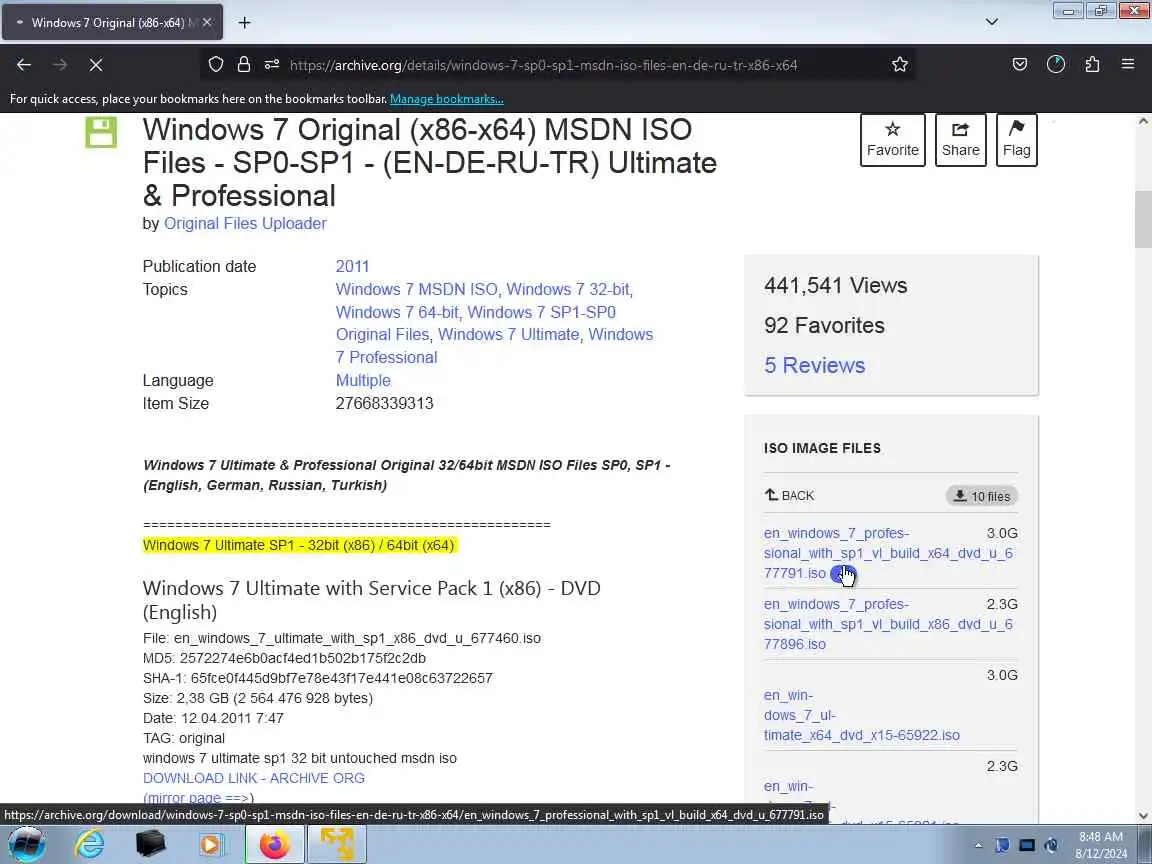Open site permissions icon in address bar

click(272, 65)
